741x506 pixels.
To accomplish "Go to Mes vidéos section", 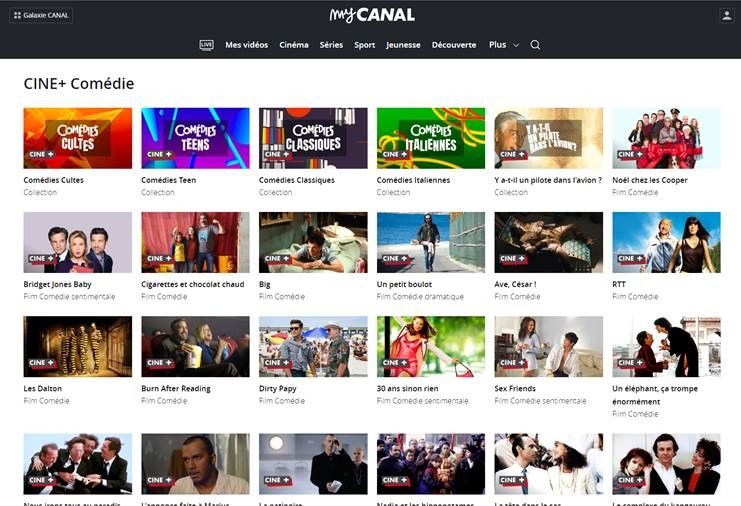I will [x=246, y=45].
